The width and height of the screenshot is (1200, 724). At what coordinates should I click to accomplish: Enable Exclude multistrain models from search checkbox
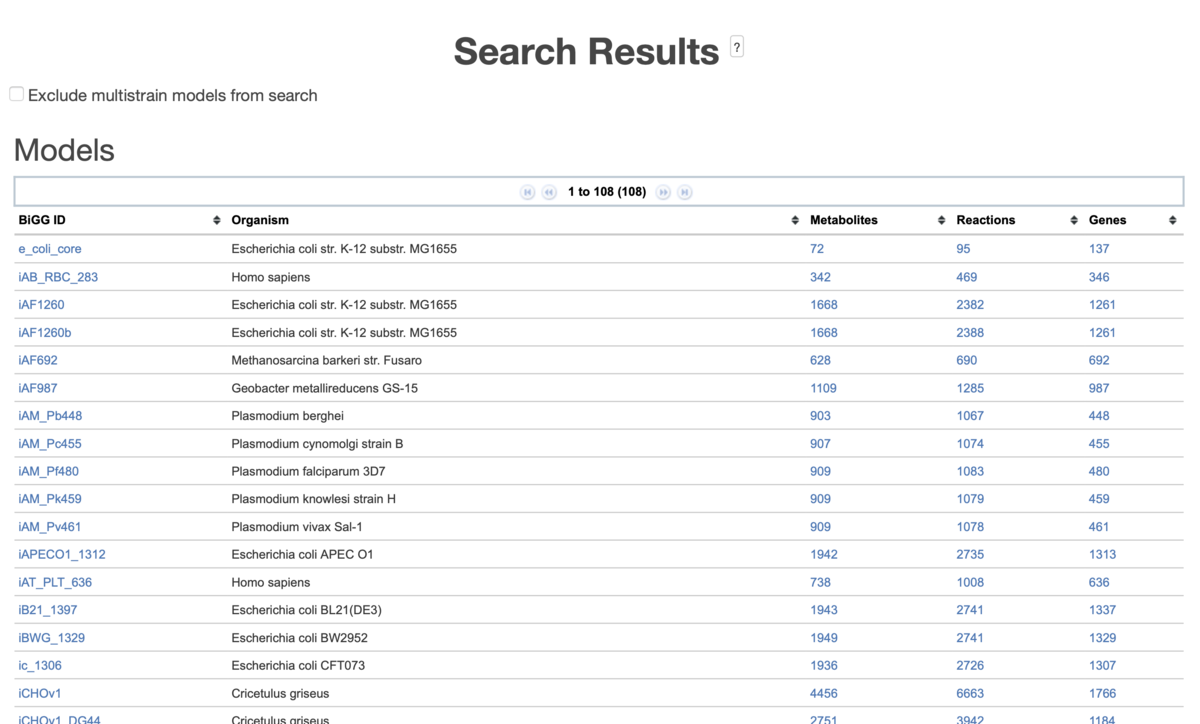coord(17,94)
